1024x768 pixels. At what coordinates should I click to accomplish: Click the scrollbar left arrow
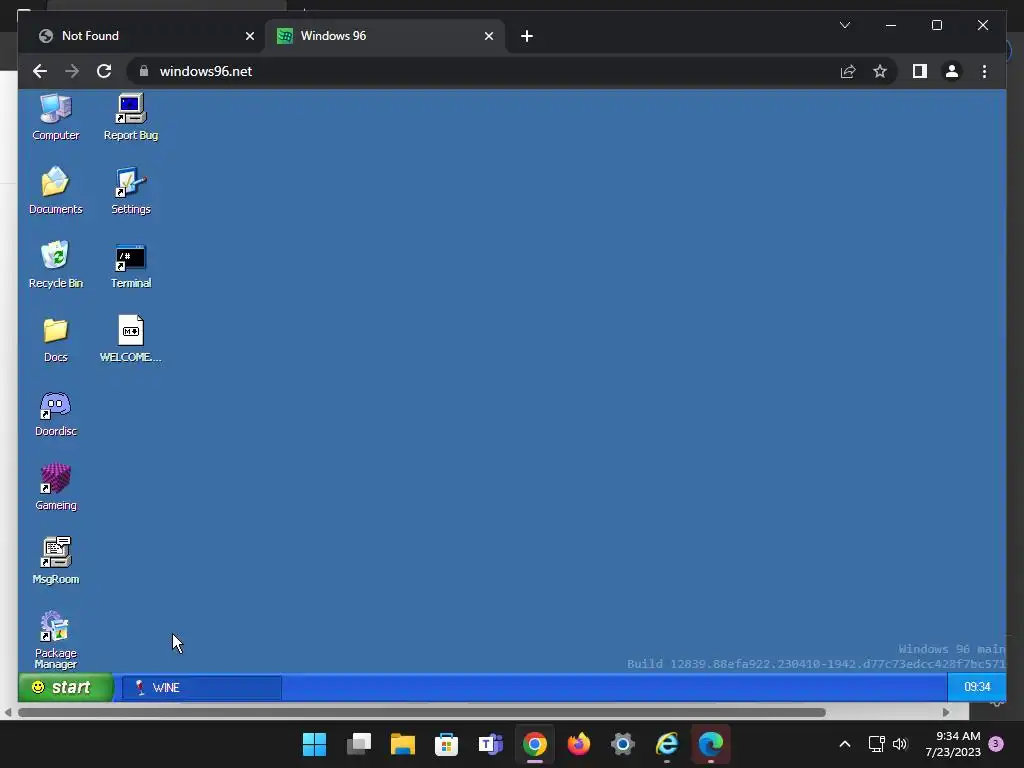click(8, 712)
